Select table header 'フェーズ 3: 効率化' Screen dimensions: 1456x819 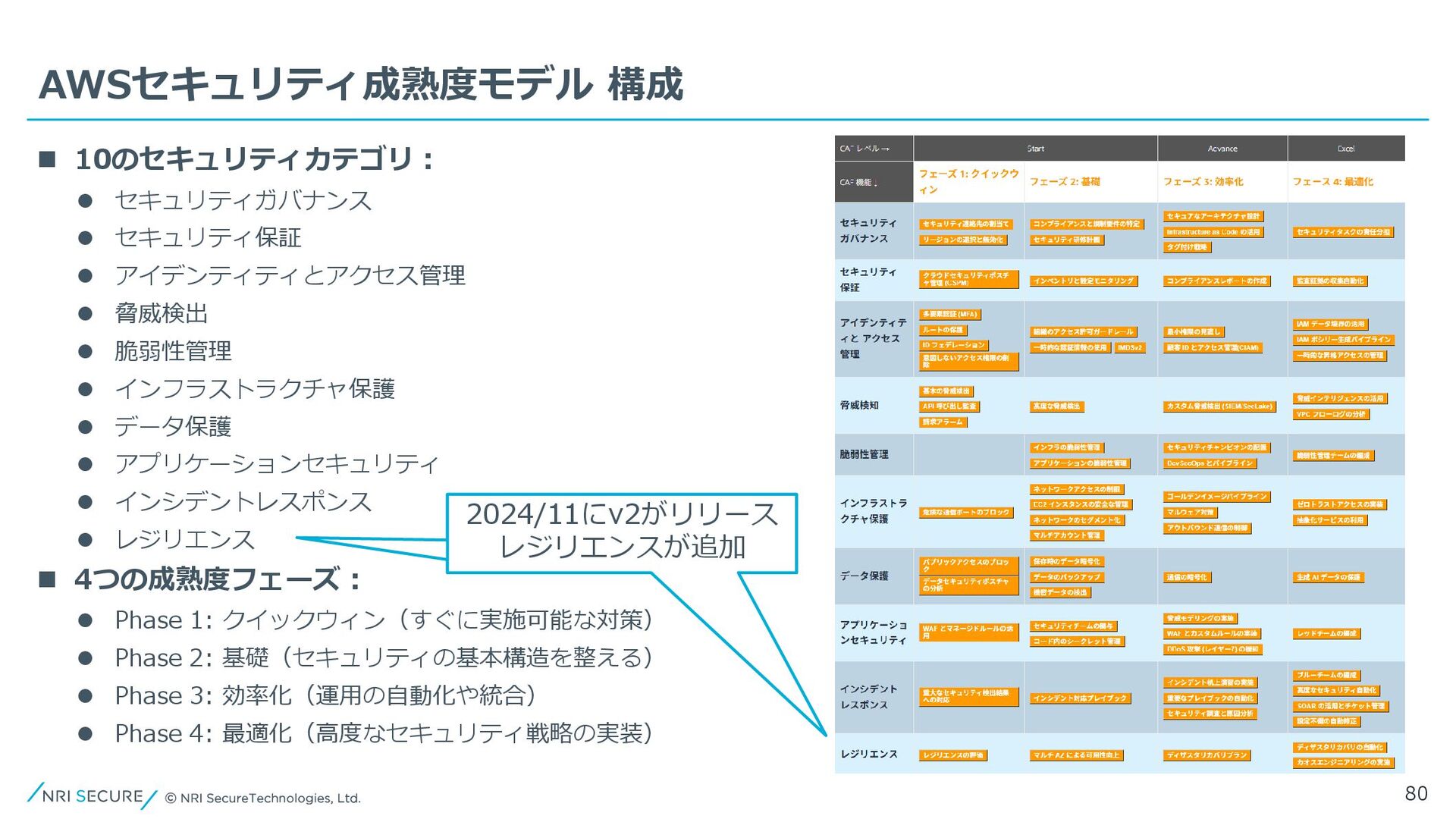[x=1203, y=182]
